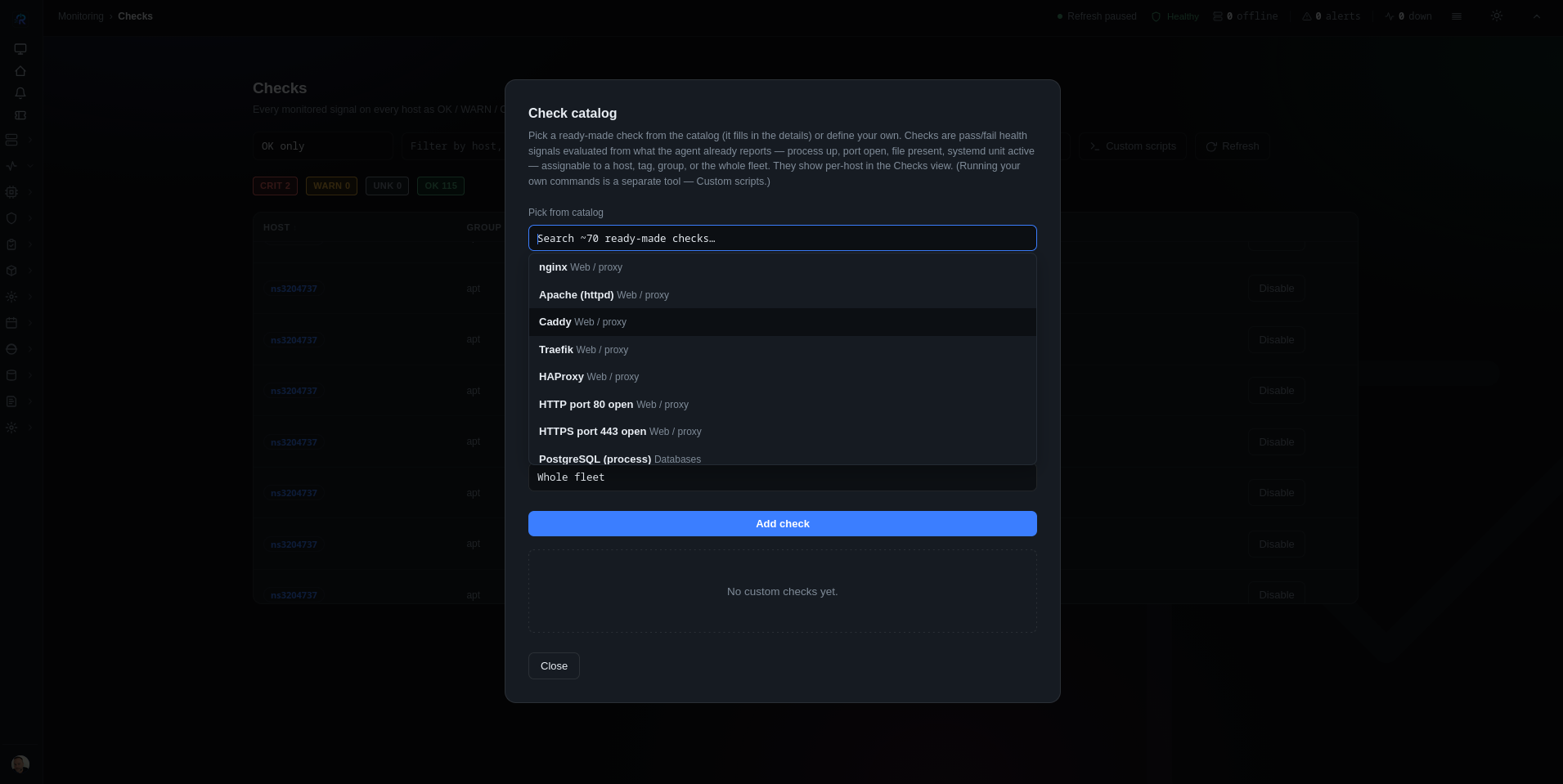The image size is (1563, 784).
Task: Filter by the WARN 0 badge
Action: [x=331, y=186]
